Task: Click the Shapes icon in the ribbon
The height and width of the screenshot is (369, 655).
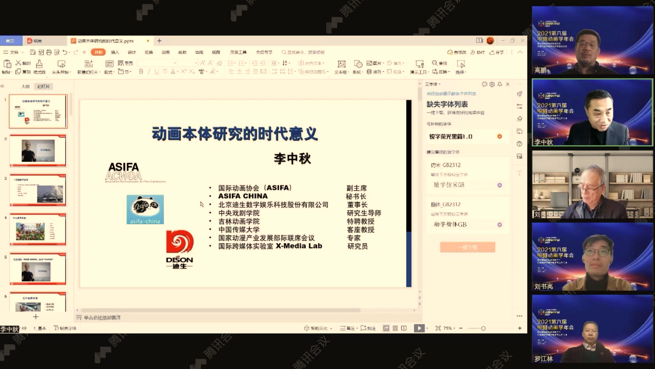Action: pyautogui.click(x=358, y=64)
